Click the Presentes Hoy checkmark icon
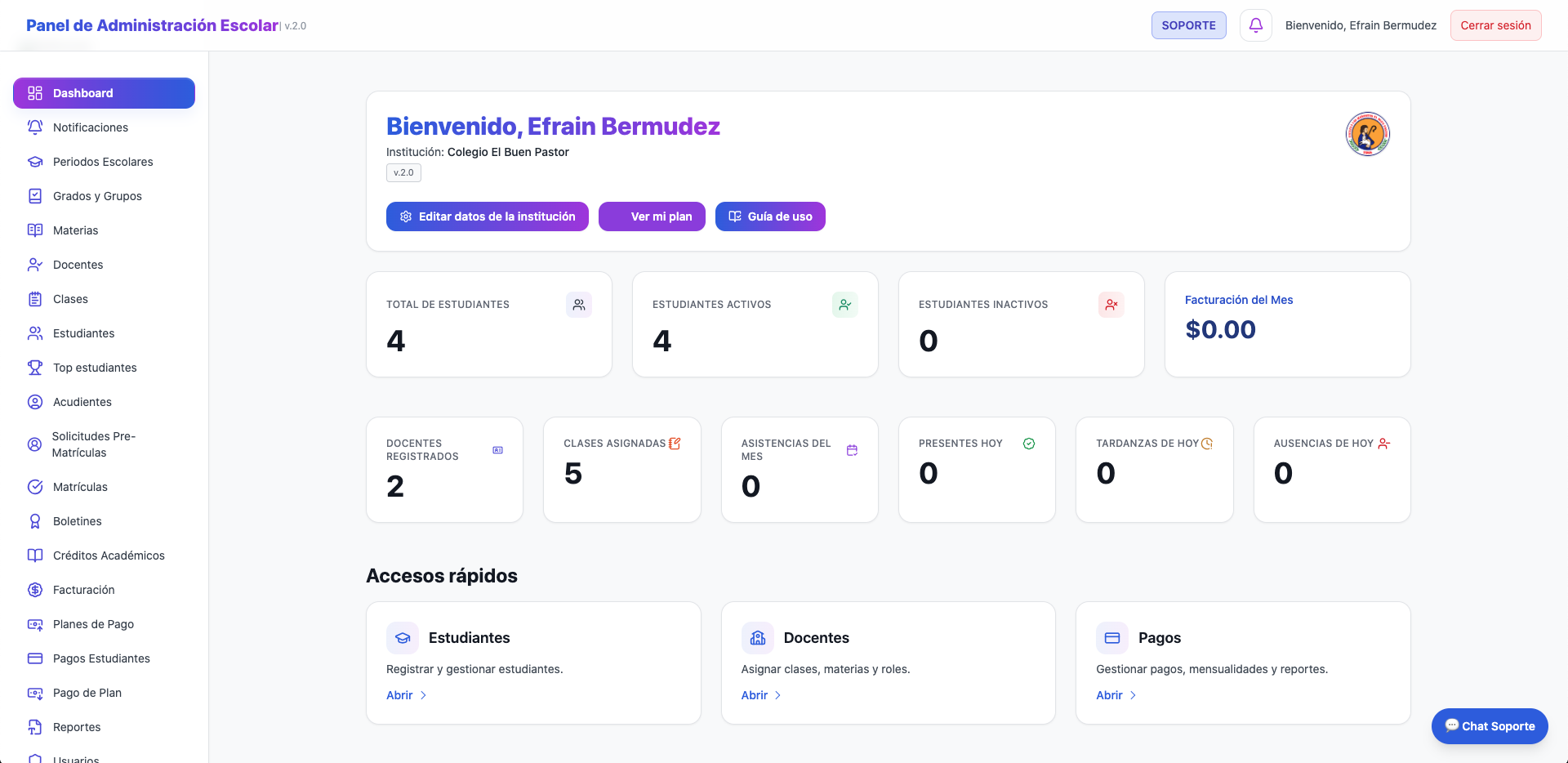This screenshot has height=763, width=1568. pyautogui.click(x=1029, y=444)
